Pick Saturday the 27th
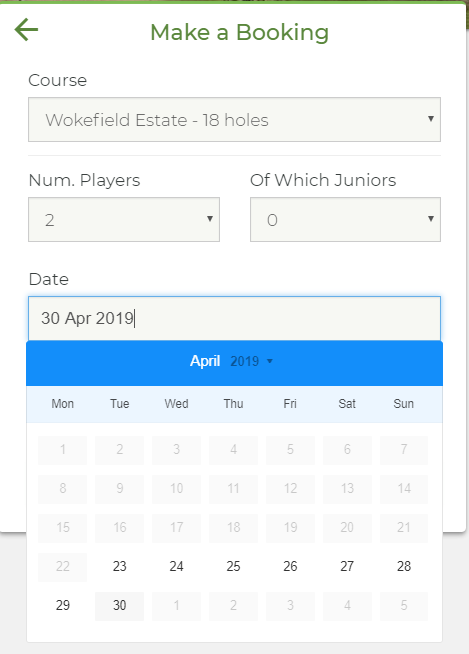The width and height of the screenshot is (469, 654). tap(347, 566)
